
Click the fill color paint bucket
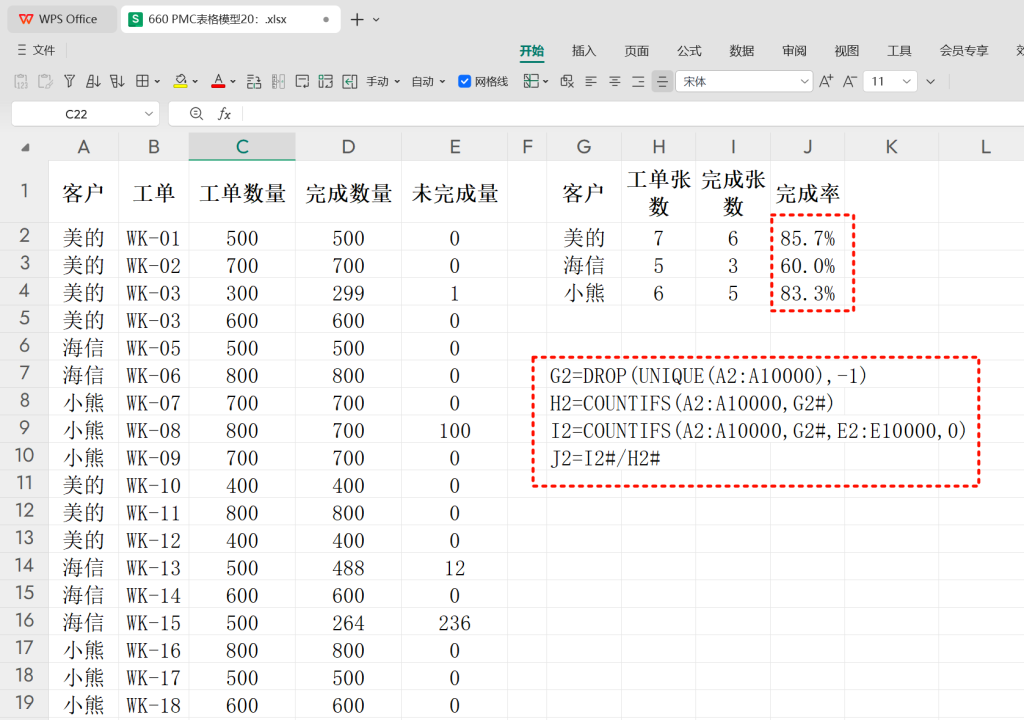coord(180,82)
